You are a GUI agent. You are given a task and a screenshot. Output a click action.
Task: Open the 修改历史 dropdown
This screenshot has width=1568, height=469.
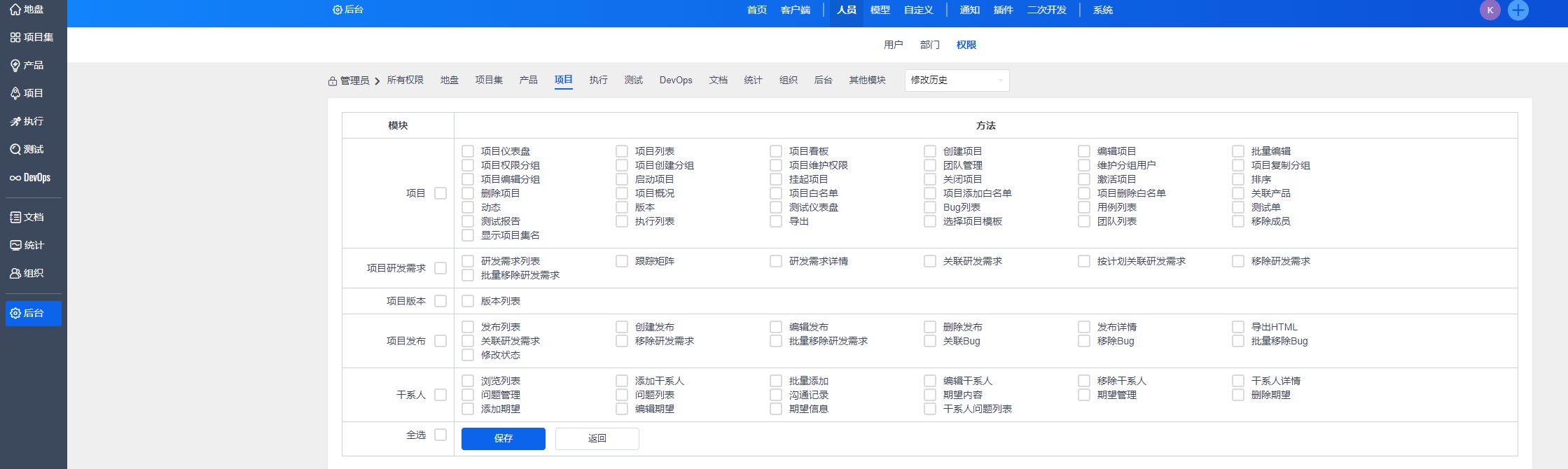coord(957,80)
